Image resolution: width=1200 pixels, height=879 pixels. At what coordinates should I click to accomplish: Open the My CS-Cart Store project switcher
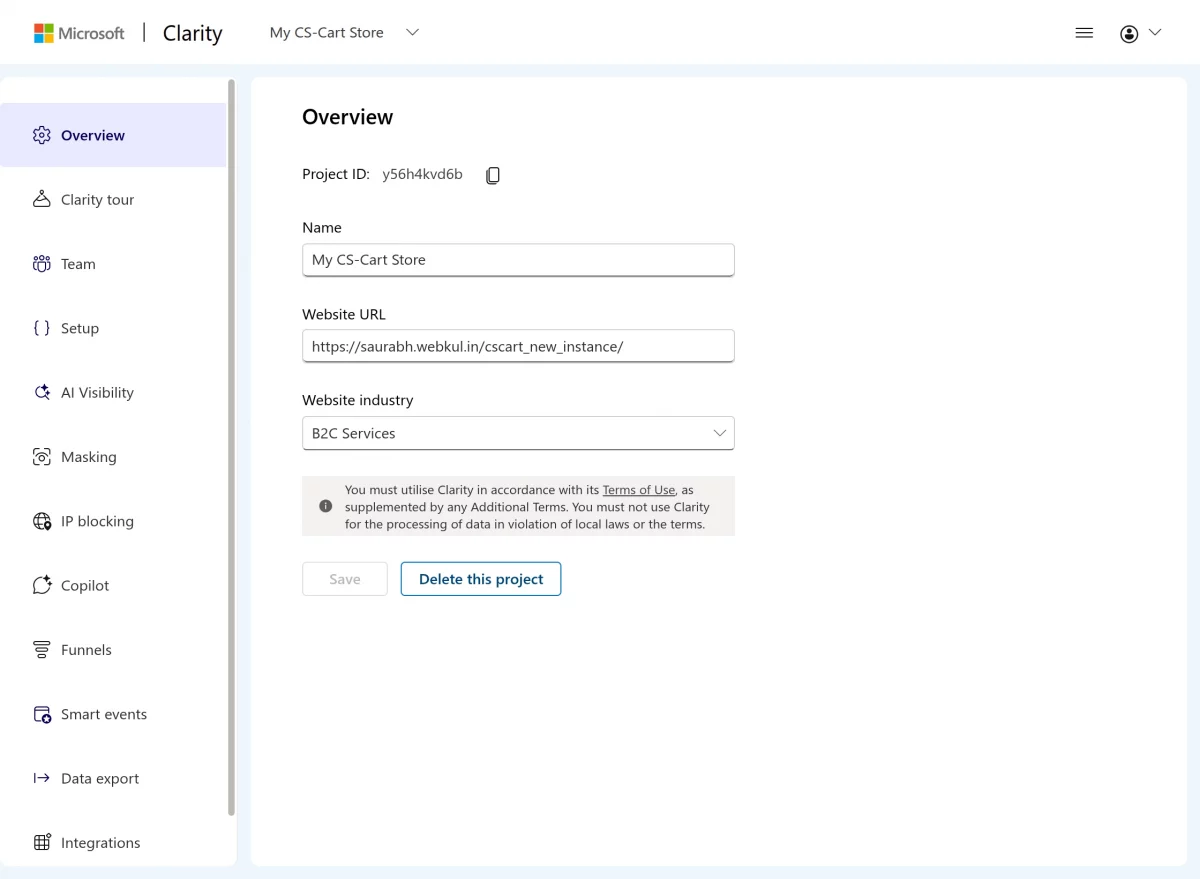point(344,33)
